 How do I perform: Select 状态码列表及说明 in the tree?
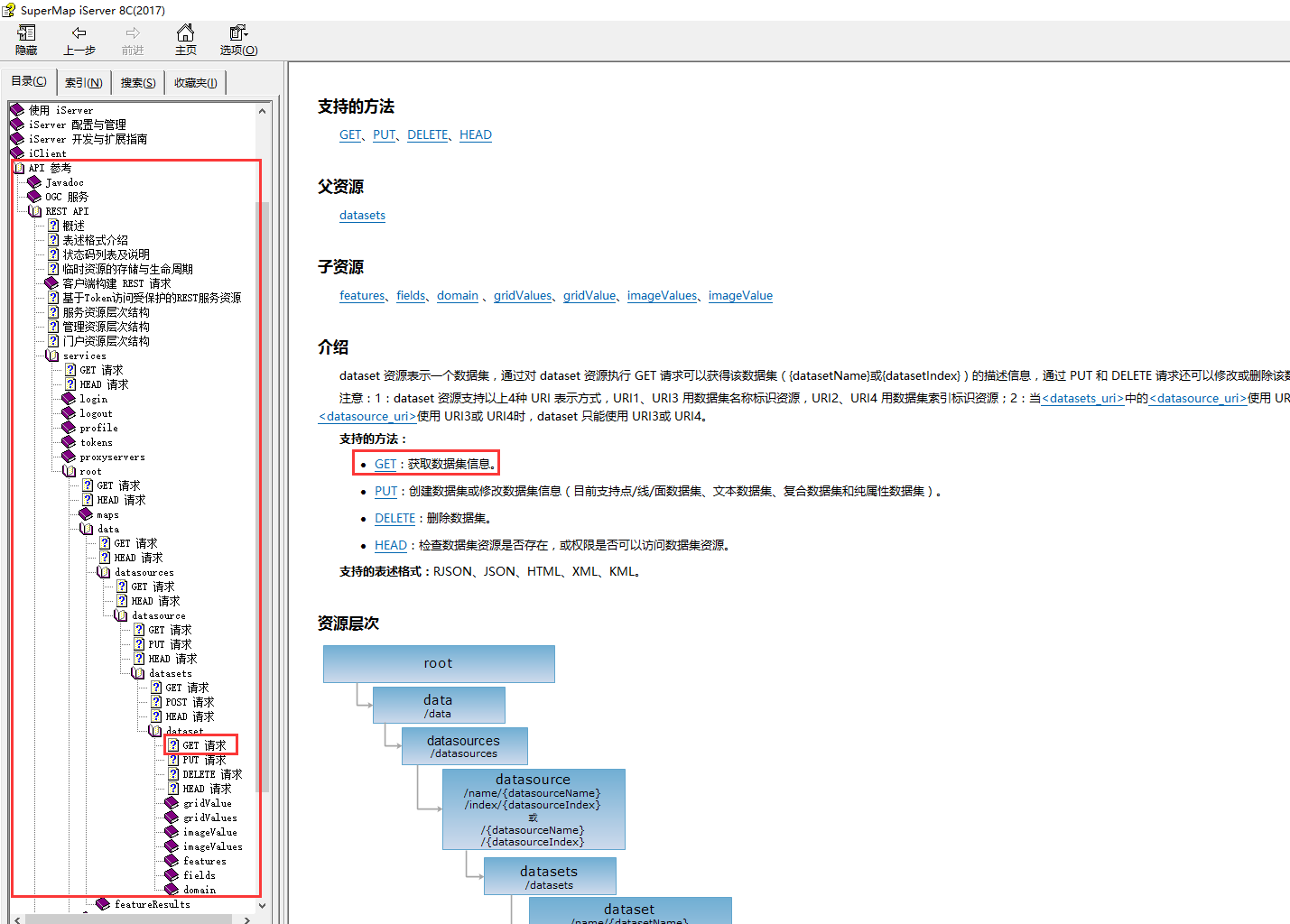coord(106,254)
